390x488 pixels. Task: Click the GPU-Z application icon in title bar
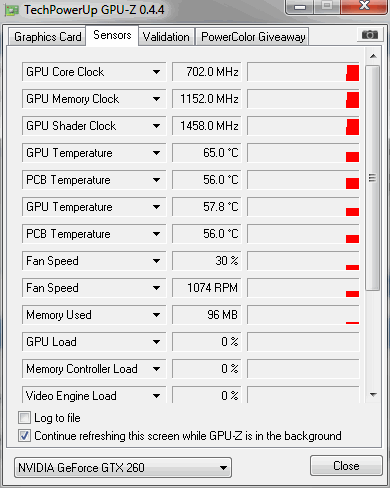click(x=12, y=11)
